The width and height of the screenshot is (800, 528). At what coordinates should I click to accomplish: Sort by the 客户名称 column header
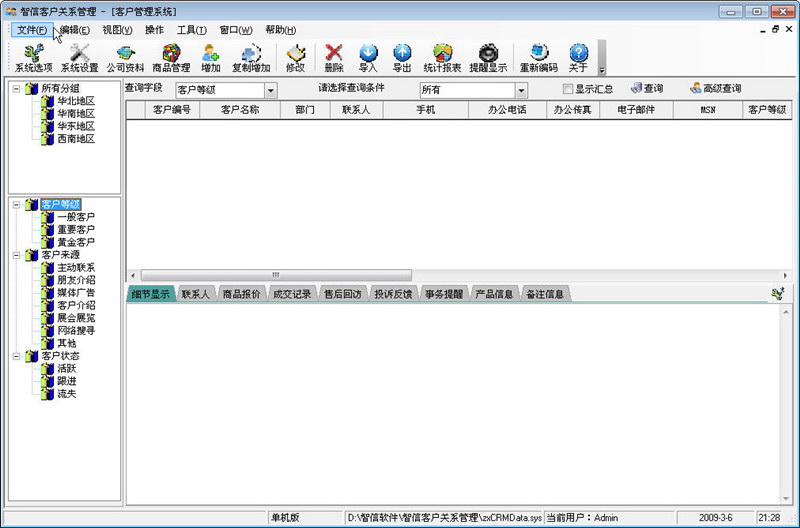(x=240, y=110)
